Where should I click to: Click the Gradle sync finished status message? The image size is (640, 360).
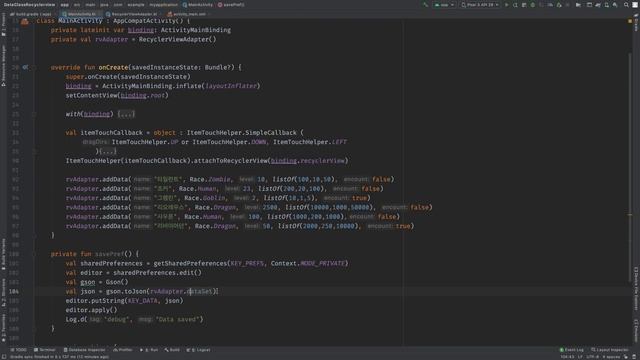(59, 357)
